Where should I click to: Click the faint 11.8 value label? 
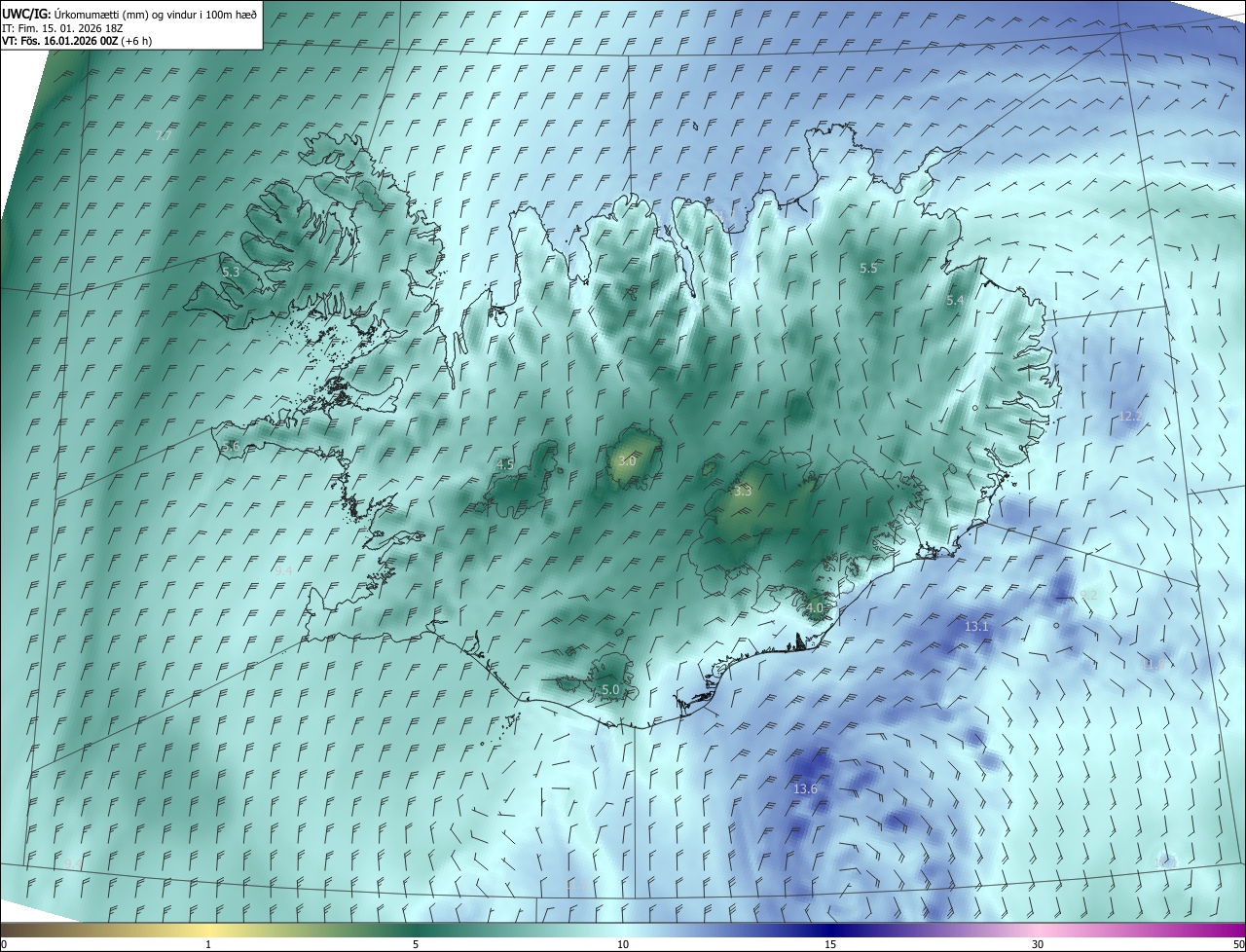[1154, 664]
